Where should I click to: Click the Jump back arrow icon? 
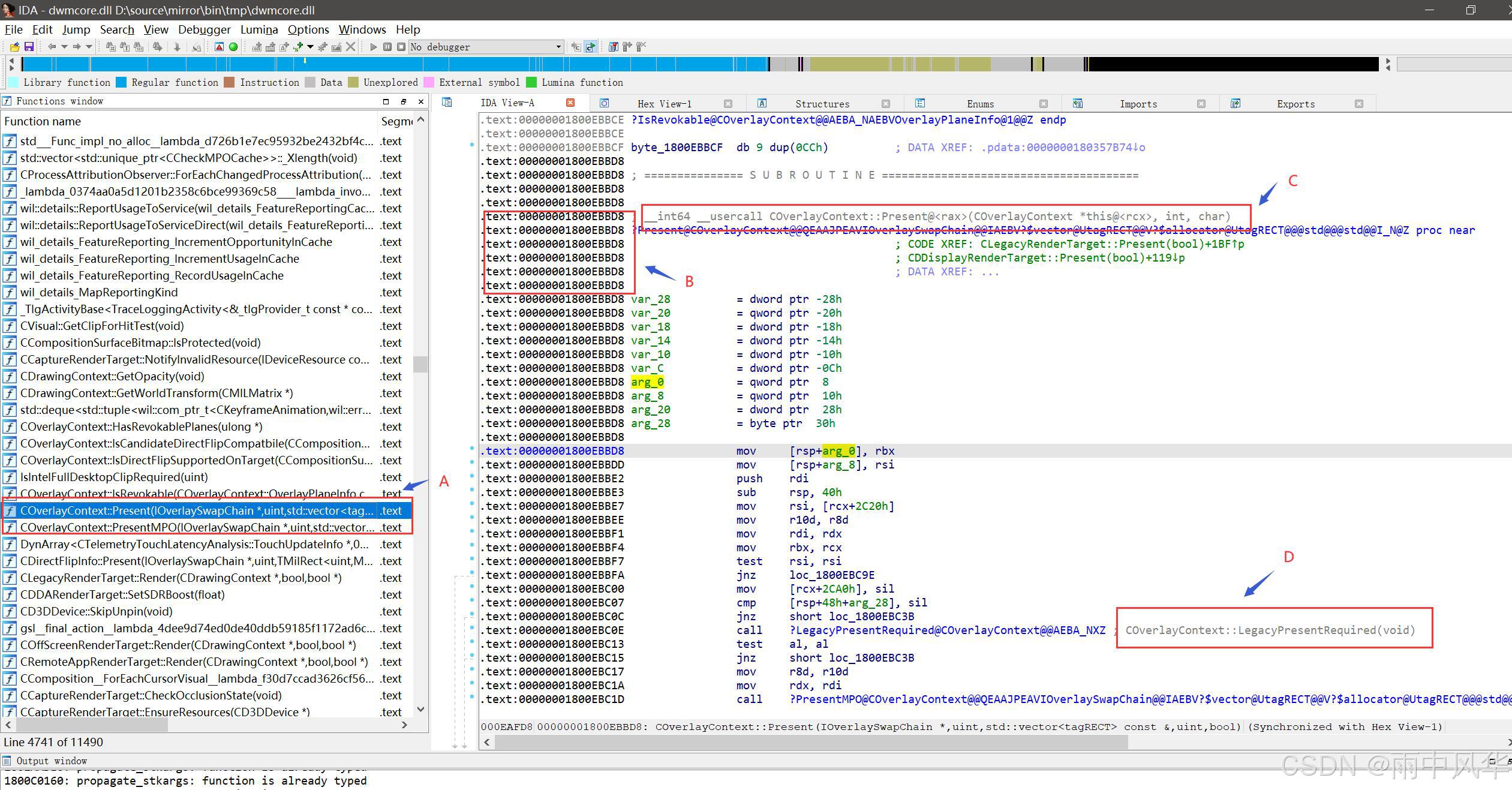(52, 47)
